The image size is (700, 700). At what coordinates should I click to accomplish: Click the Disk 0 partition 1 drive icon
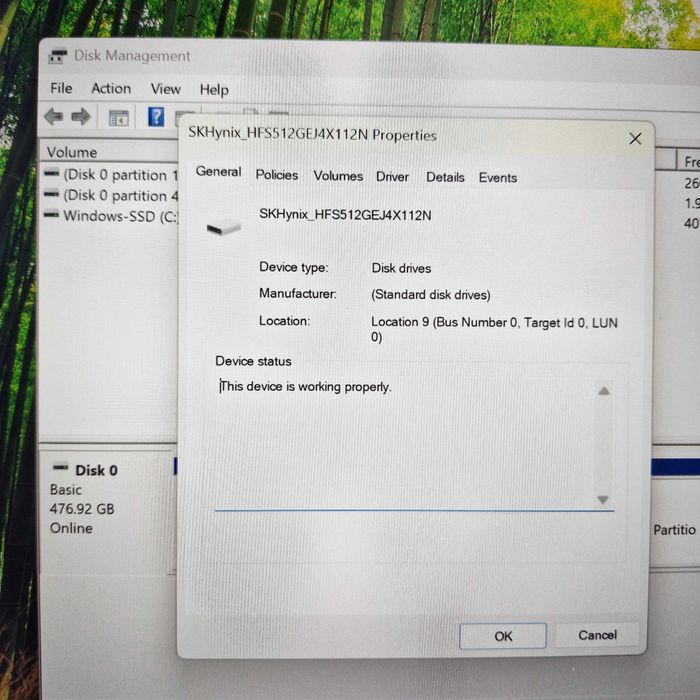coord(51,173)
